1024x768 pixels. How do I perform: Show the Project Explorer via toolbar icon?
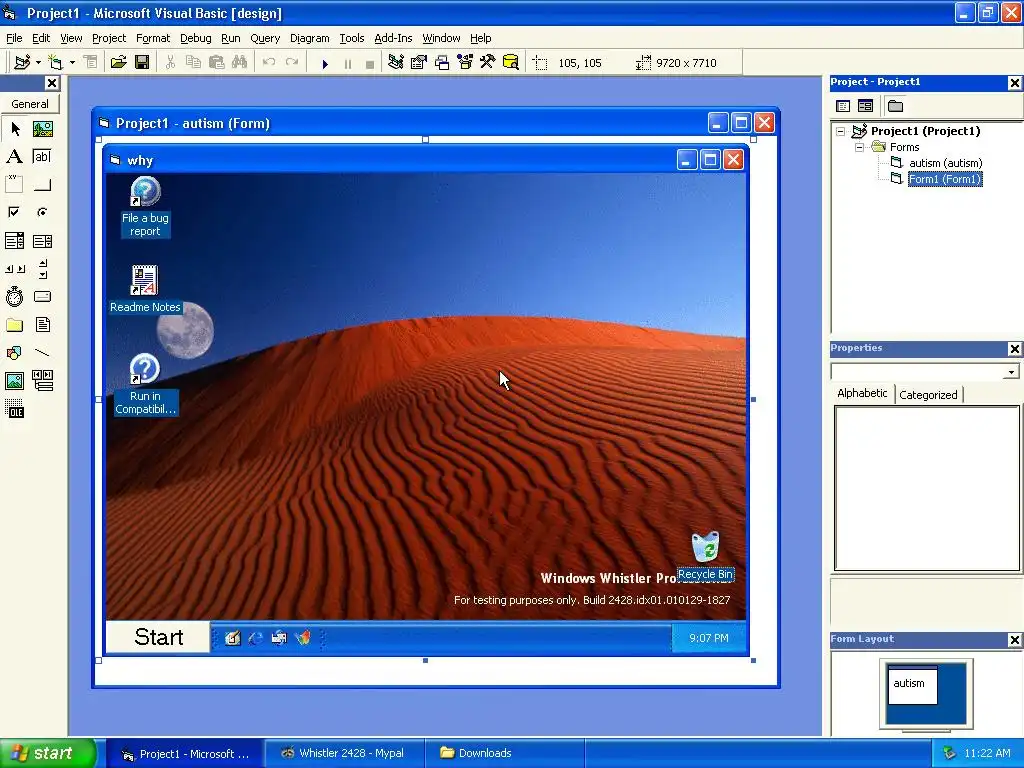tap(395, 63)
